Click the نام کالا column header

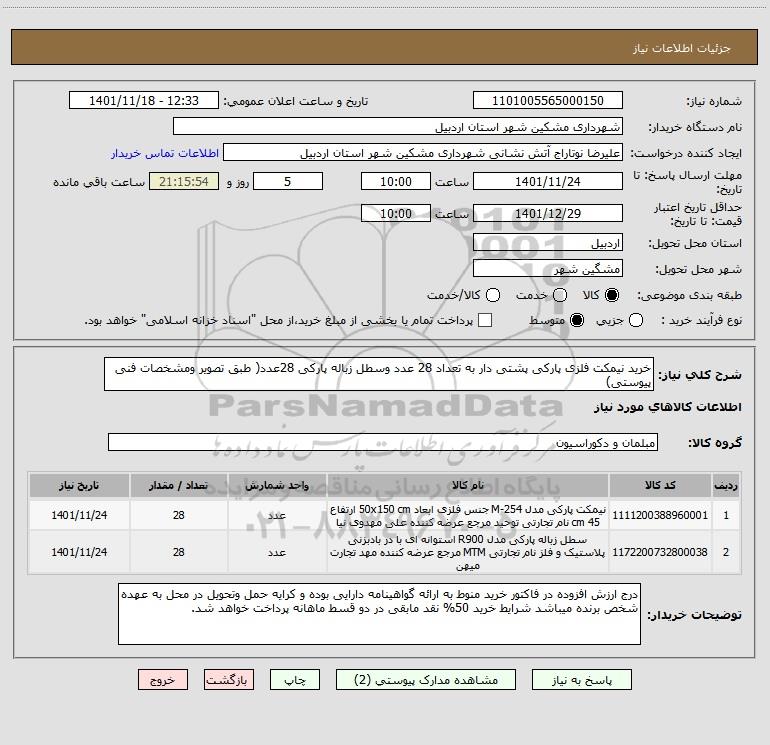[468, 485]
